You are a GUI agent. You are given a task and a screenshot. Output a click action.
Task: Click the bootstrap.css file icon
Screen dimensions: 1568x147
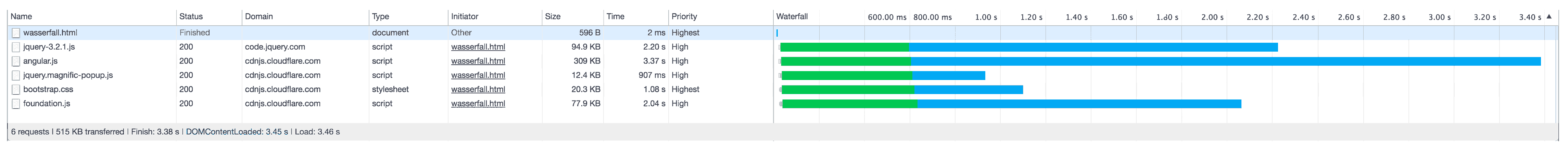(x=16, y=89)
